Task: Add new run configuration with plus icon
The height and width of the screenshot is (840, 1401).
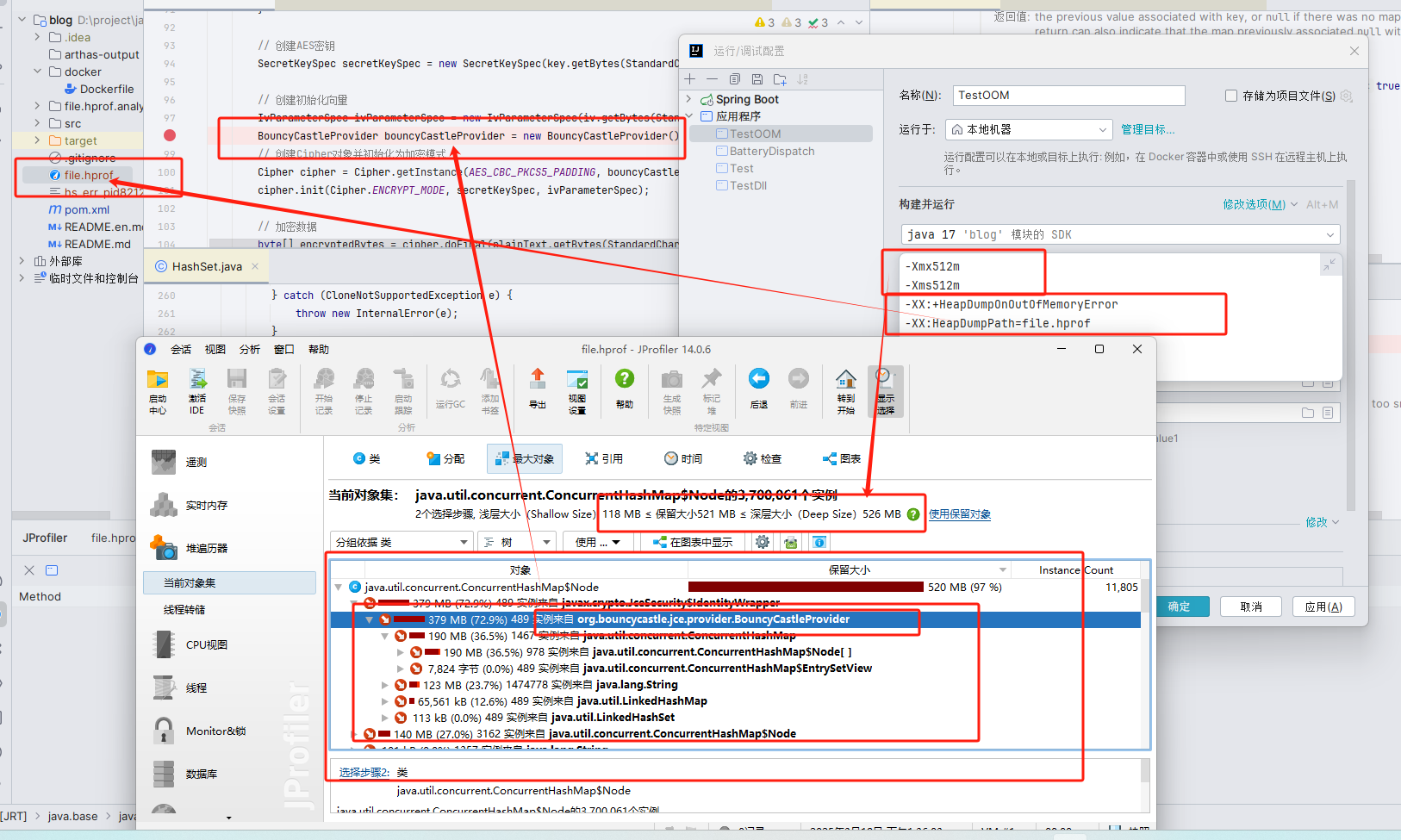Action: [x=689, y=79]
